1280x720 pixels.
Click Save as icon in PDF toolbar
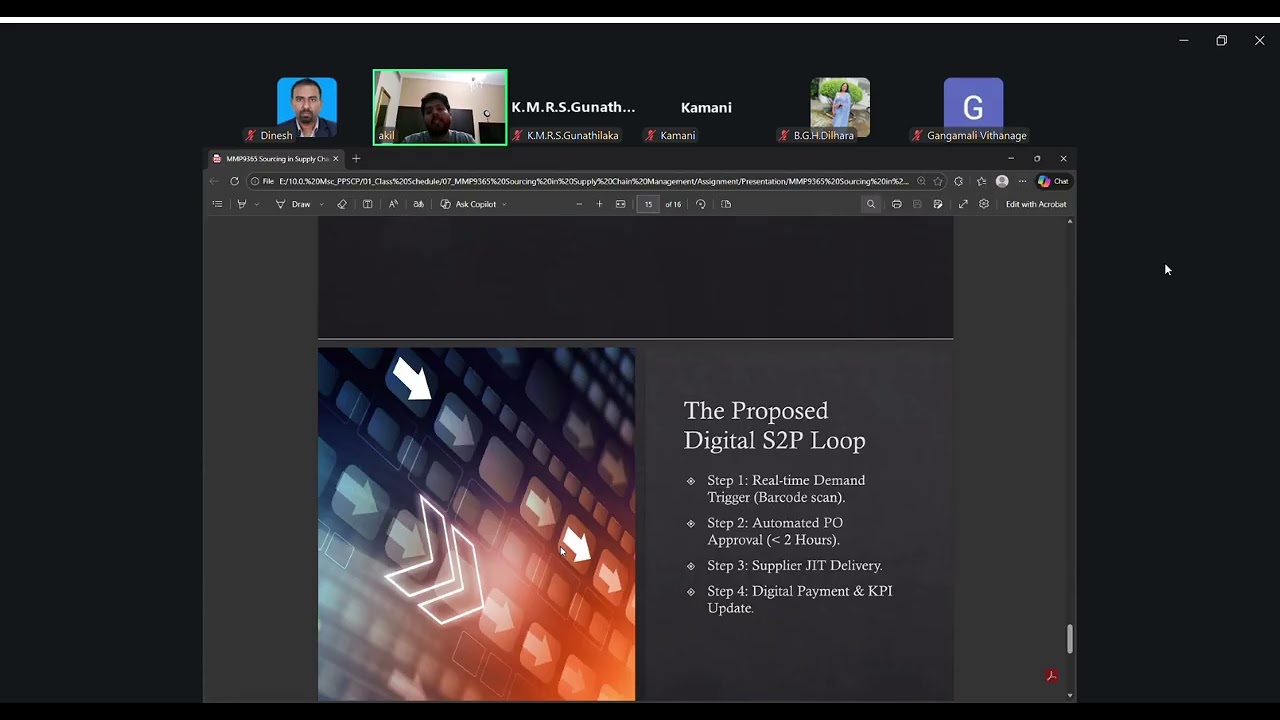click(938, 204)
